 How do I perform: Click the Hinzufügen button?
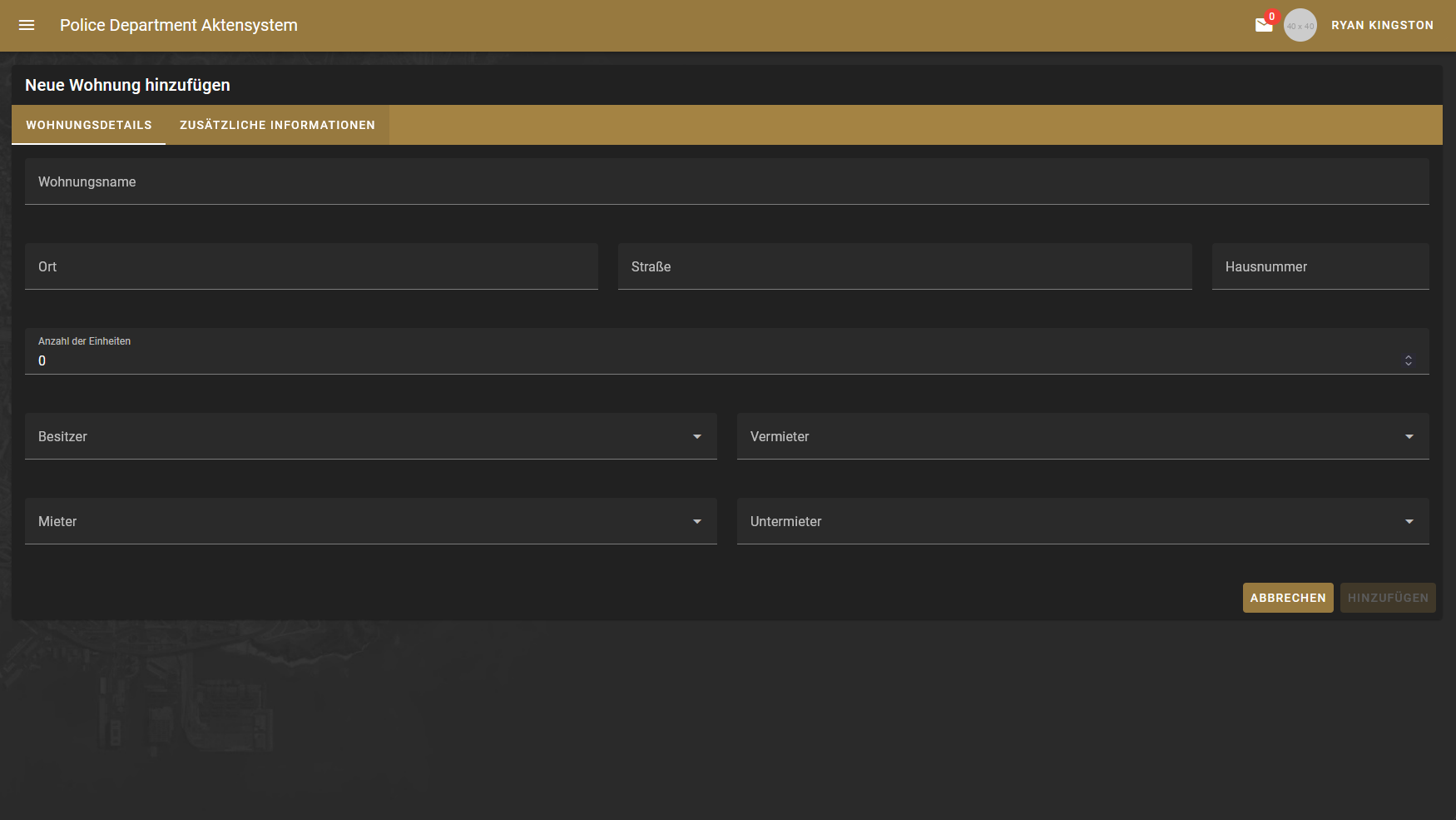tap(1388, 598)
